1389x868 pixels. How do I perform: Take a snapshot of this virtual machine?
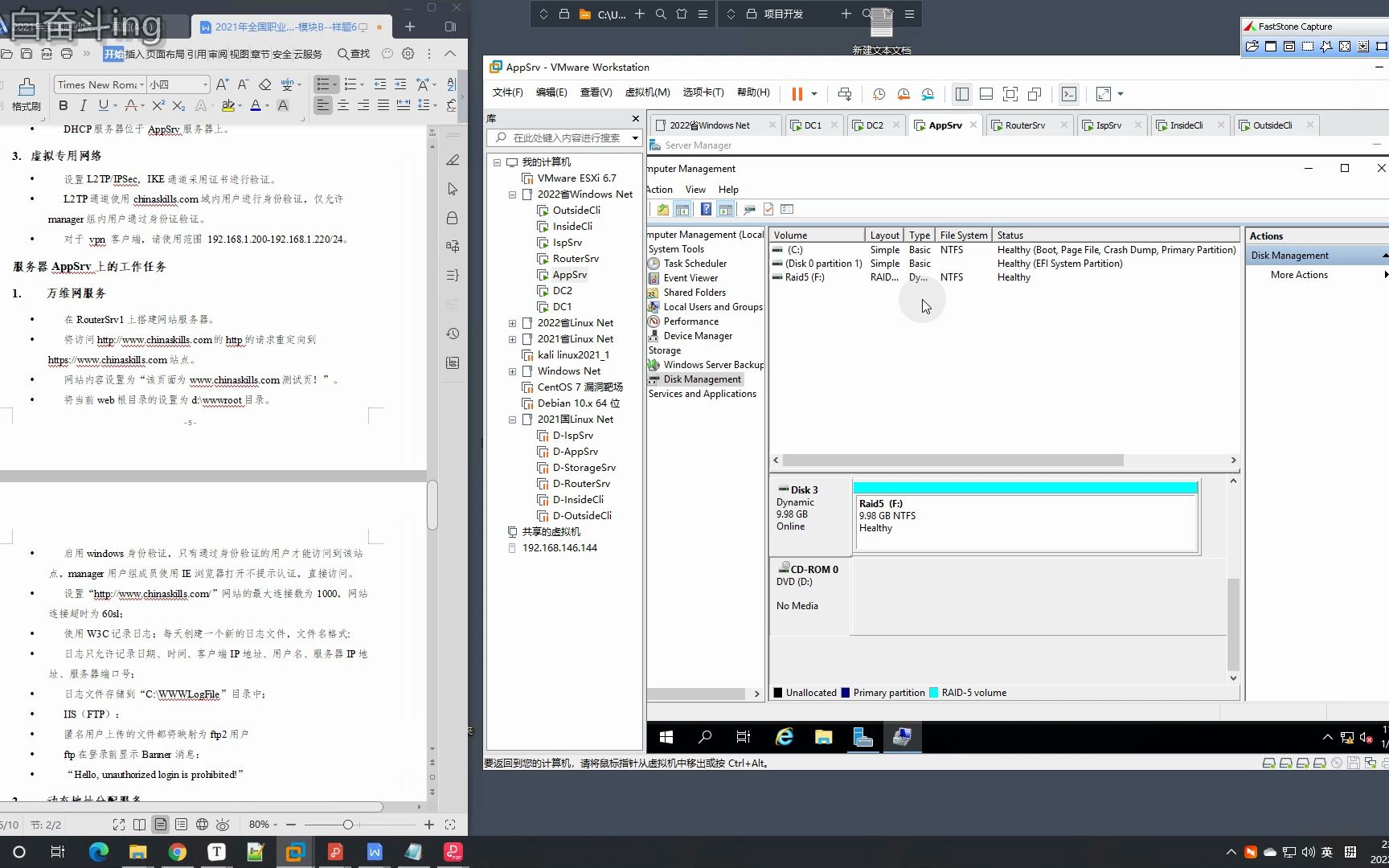[x=879, y=94]
